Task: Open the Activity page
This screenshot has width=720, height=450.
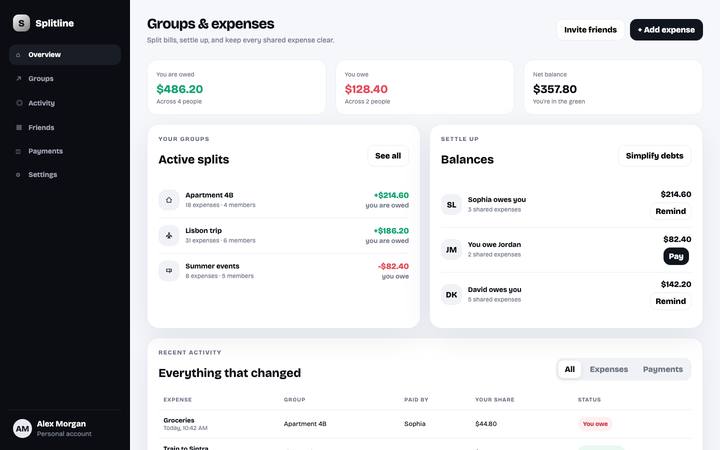Action: tap(65, 103)
